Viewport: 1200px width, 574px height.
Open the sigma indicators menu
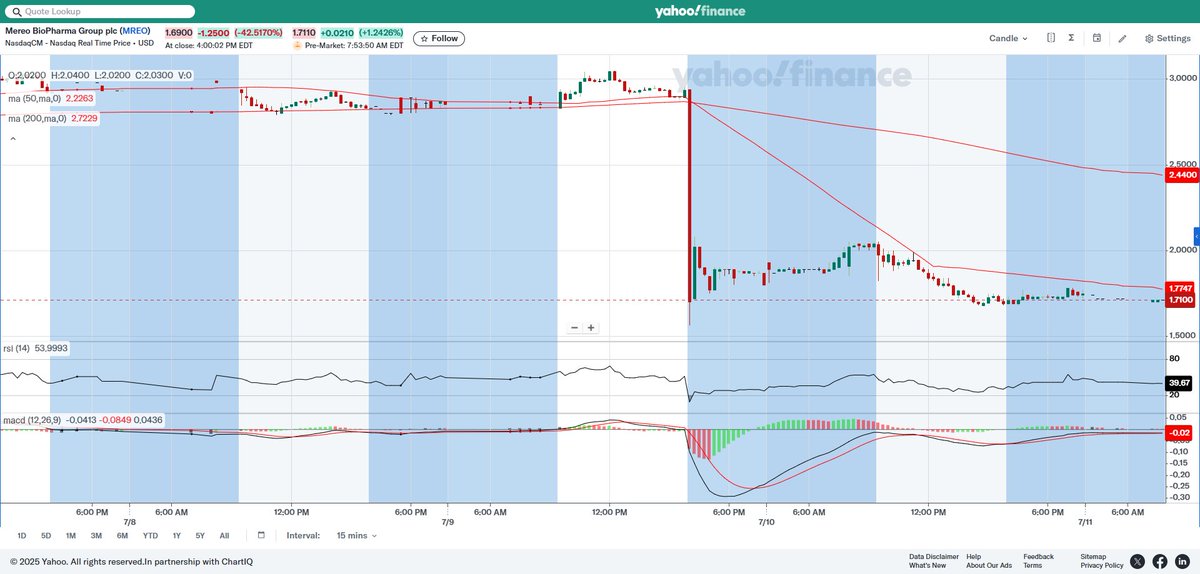[x=1071, y=38]
